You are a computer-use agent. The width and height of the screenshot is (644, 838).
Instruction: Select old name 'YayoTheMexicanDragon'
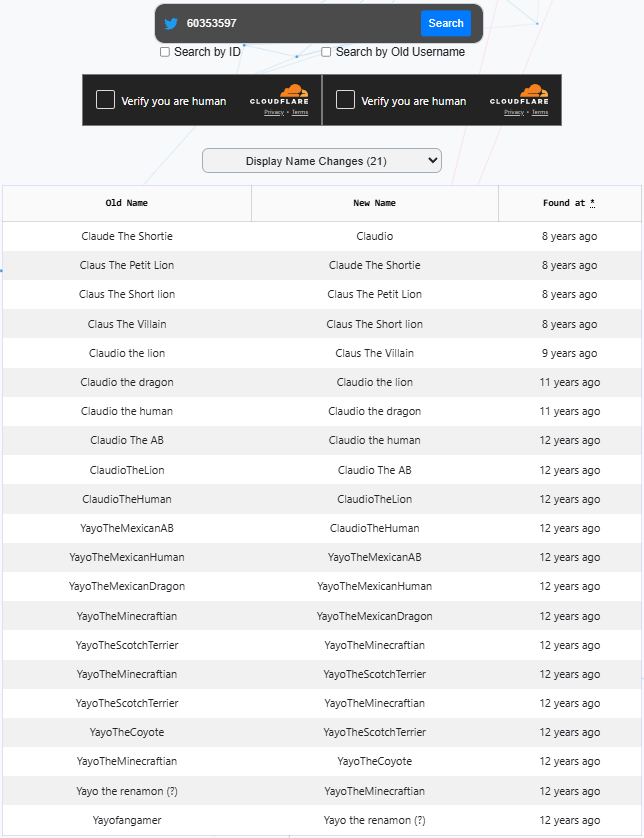coord(127,586)
